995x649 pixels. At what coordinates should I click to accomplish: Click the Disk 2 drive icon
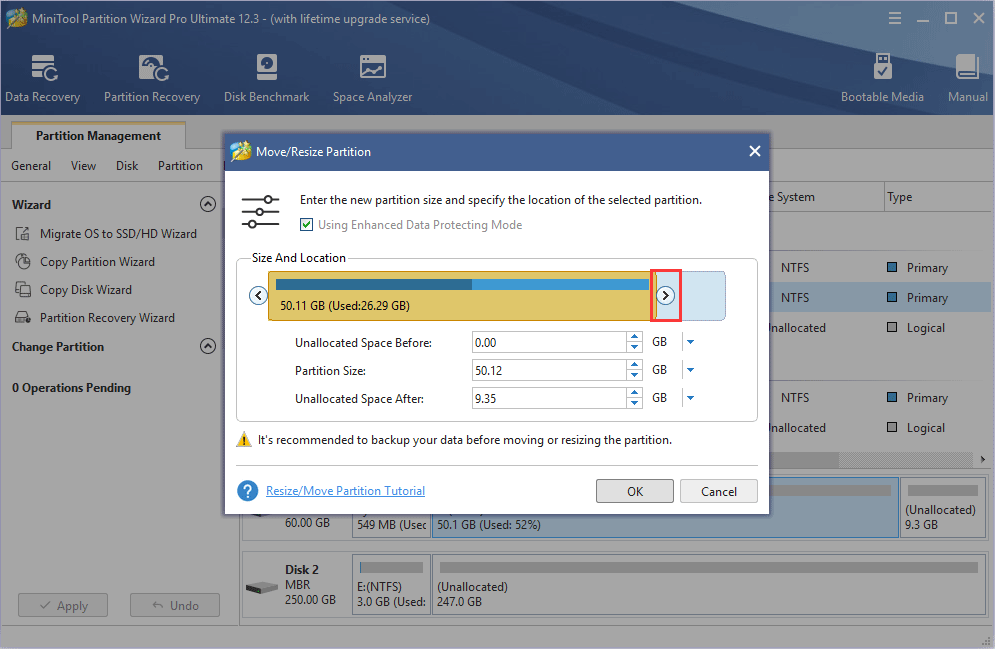[x=261, y=588]
